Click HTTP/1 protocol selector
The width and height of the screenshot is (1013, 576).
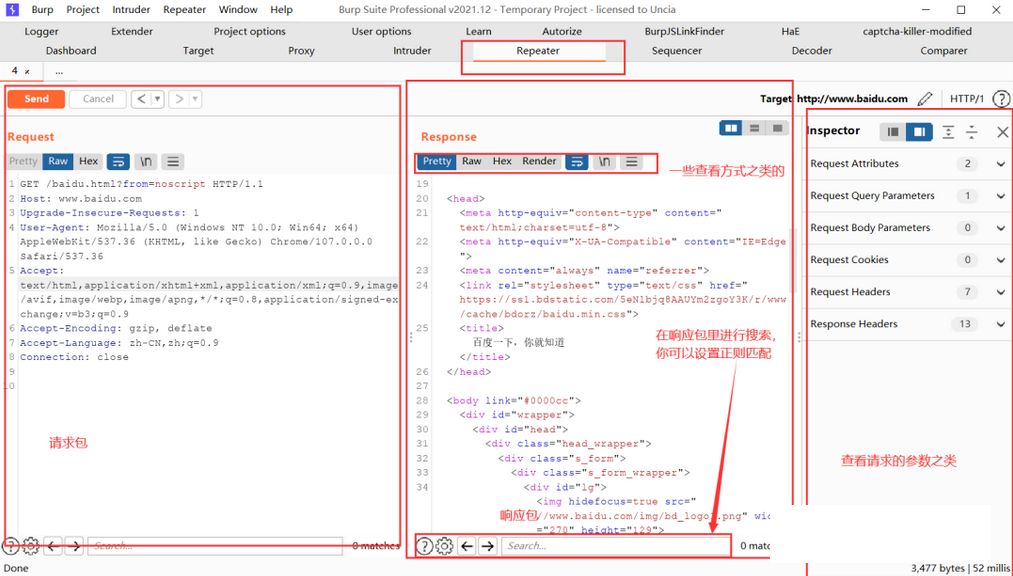(966, 99)
